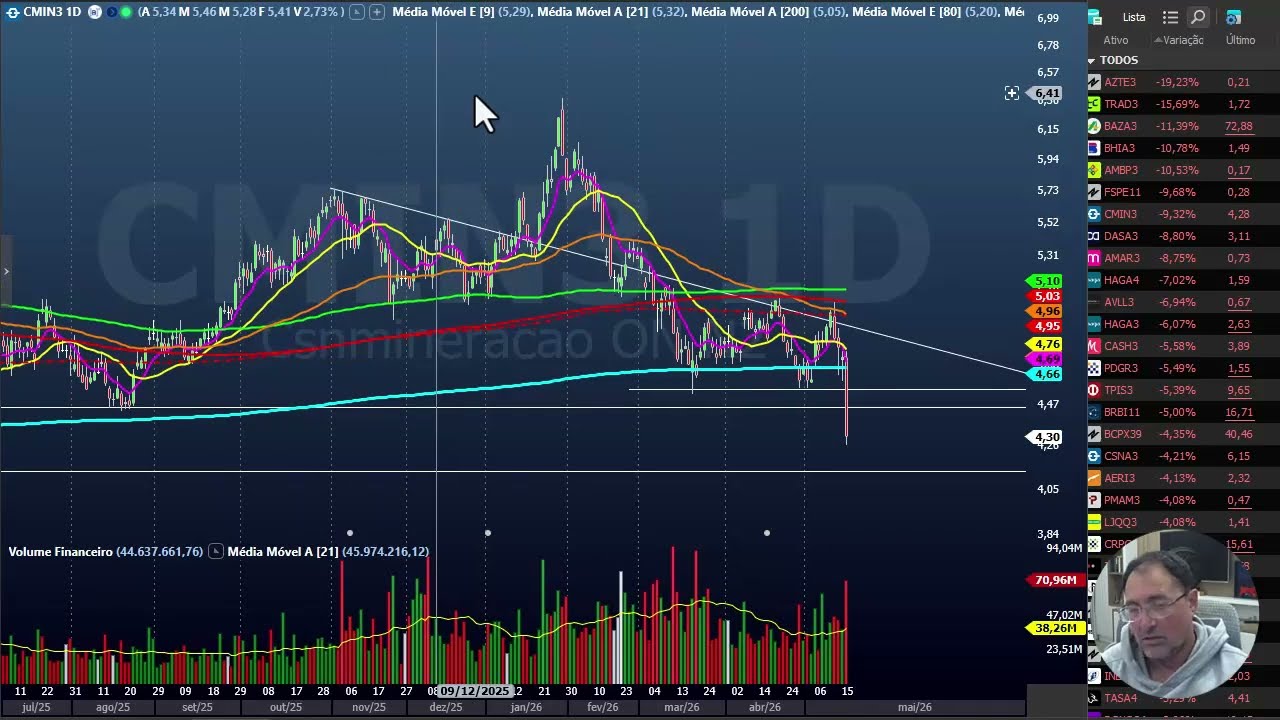Select the AZTE3 row icon
The image size is (1280, 720).
pyautogui.click(x=1094, y=82)
